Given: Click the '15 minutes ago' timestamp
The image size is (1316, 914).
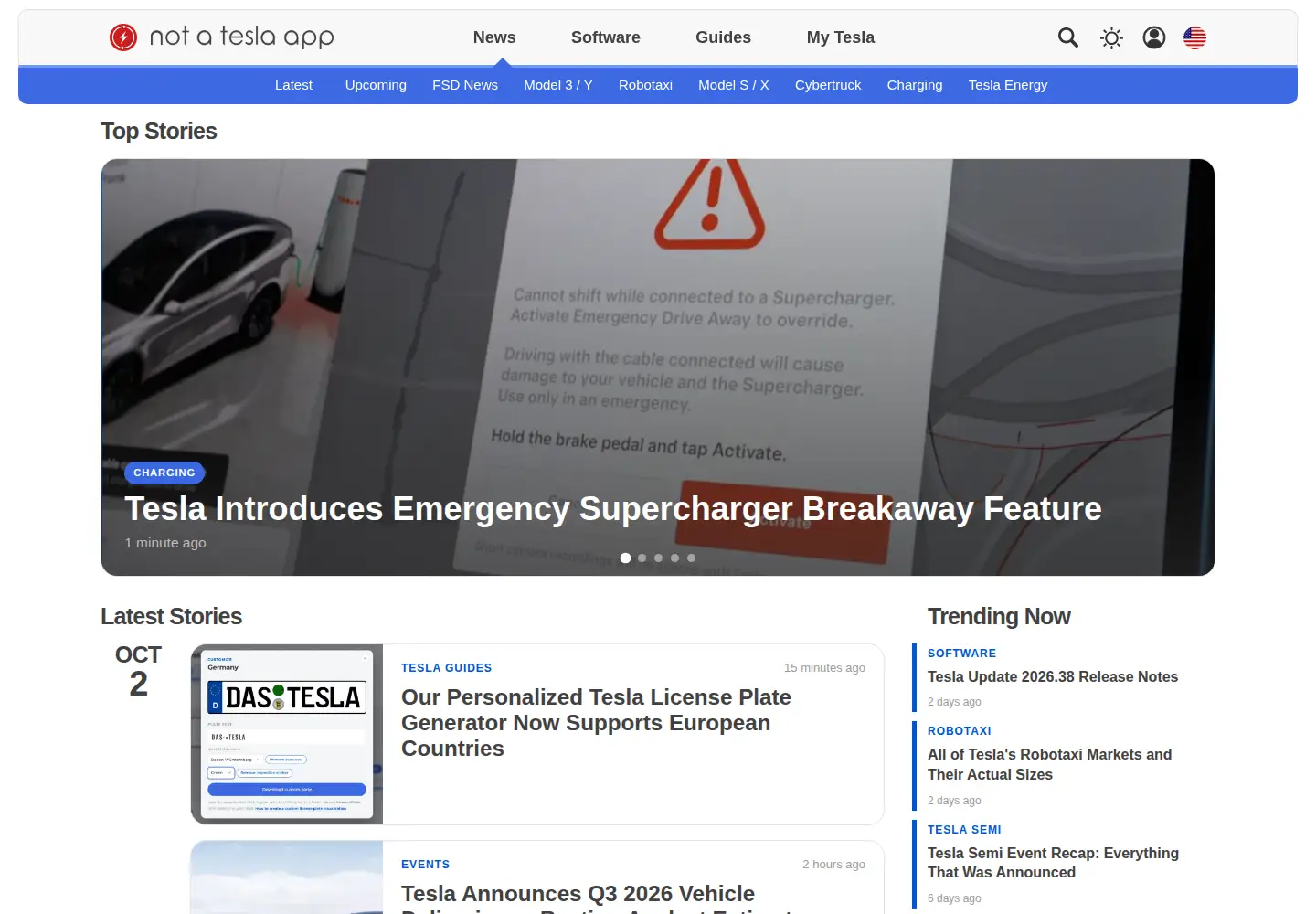Looking at the screenshot, I should [824, 668].
